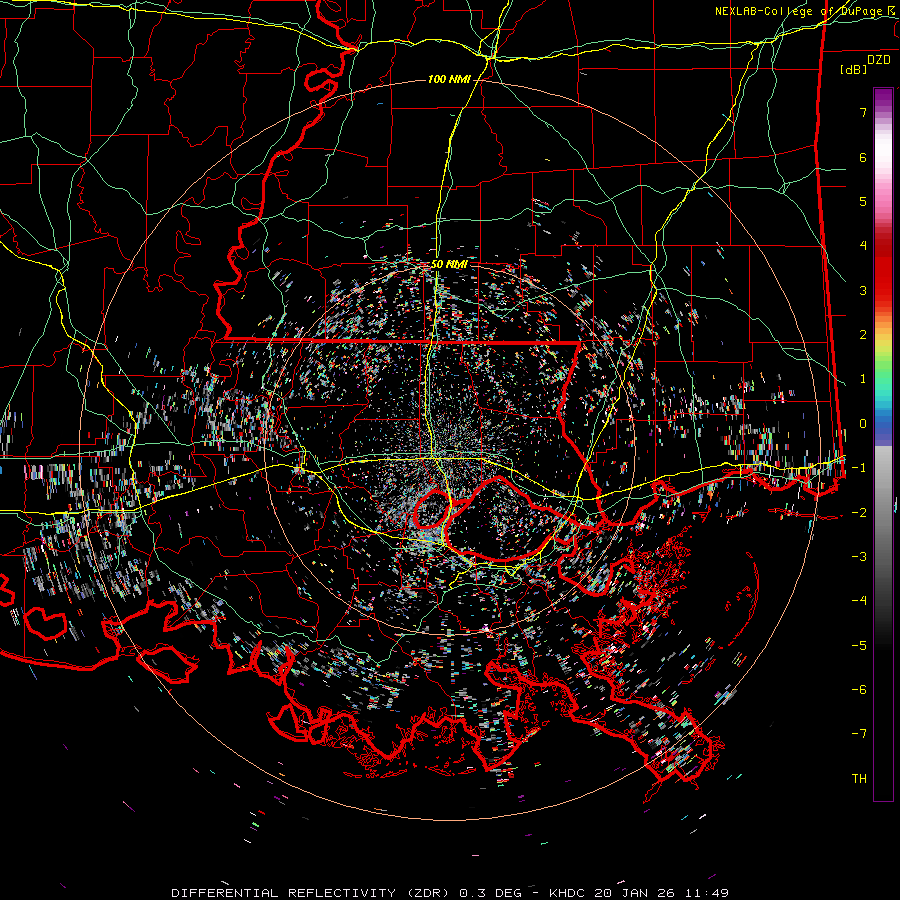The height and width of the screenshot is (900, 900).
Task: Click the scale value -3
Action: [x=859, y=557]
